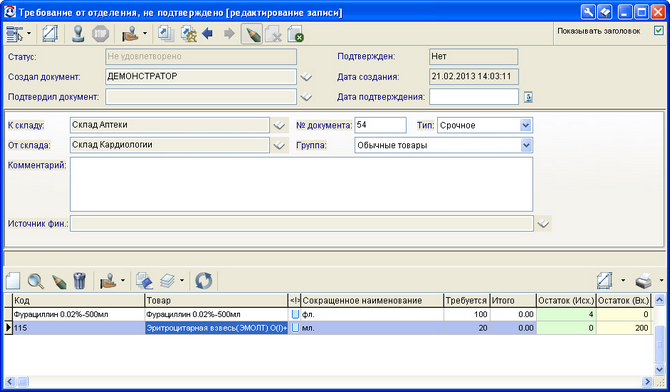Image resolution: width=670 pixels, height=392 pixels.
Task: Open dropdown next to stacked sheets icon
Action: (182, 281)
